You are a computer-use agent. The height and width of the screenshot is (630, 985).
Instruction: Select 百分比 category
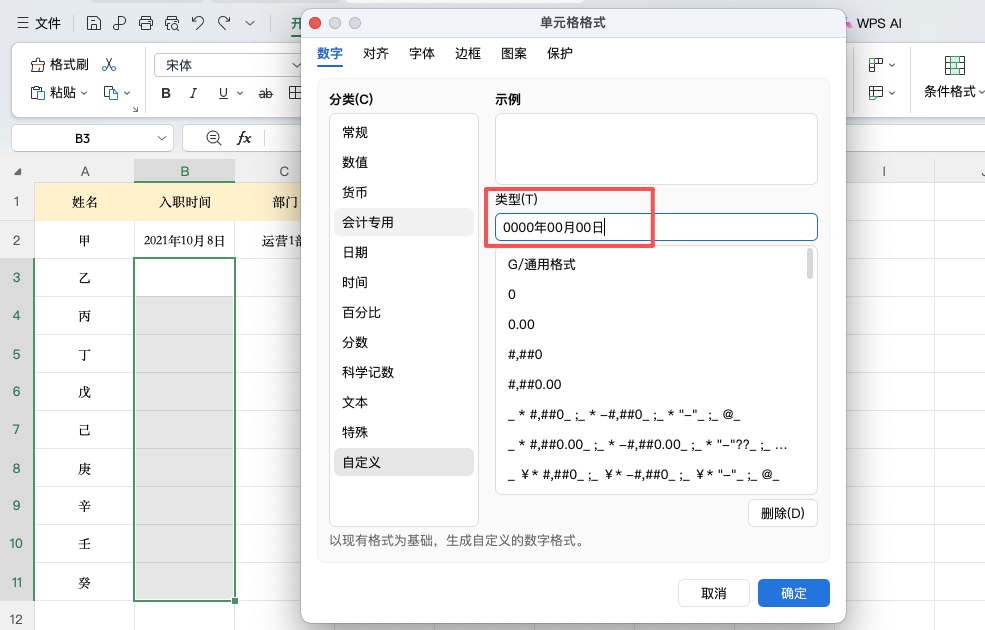404,312
